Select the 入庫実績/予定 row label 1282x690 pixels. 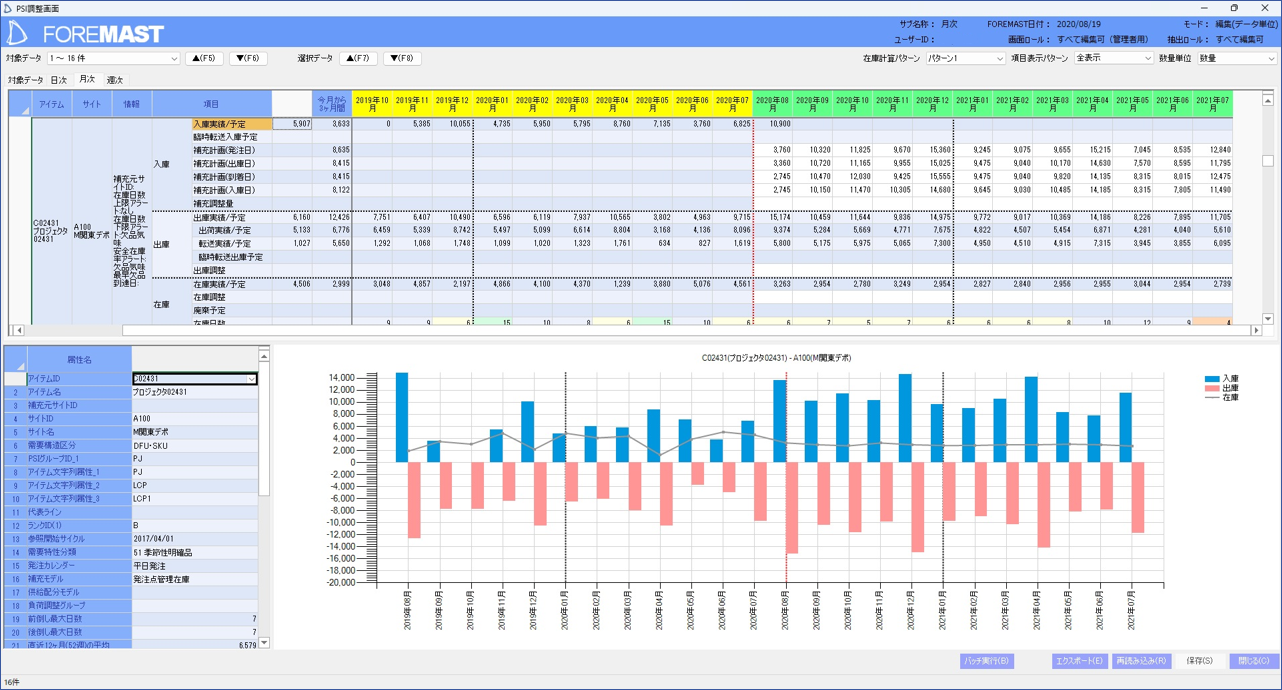pos(231,124)
